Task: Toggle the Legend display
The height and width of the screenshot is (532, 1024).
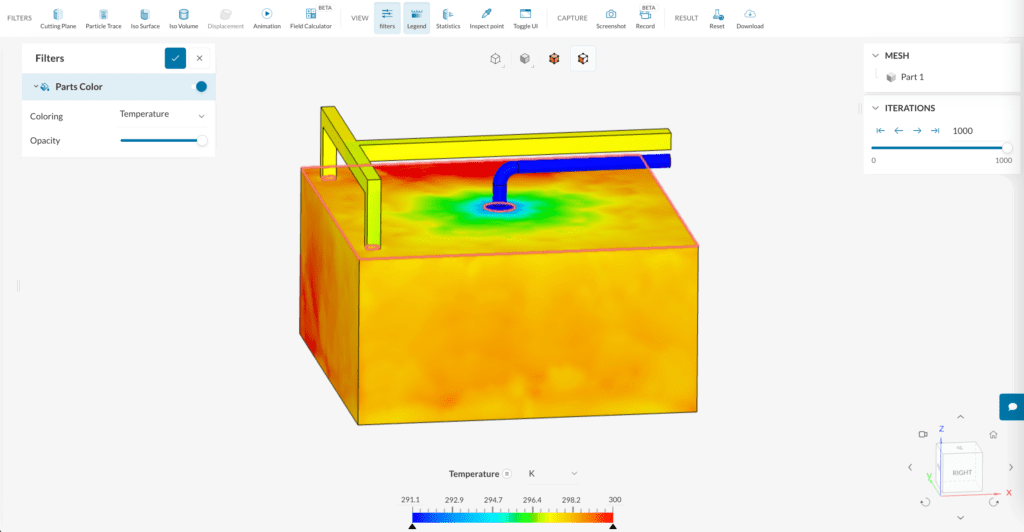Action: (416, 17)
